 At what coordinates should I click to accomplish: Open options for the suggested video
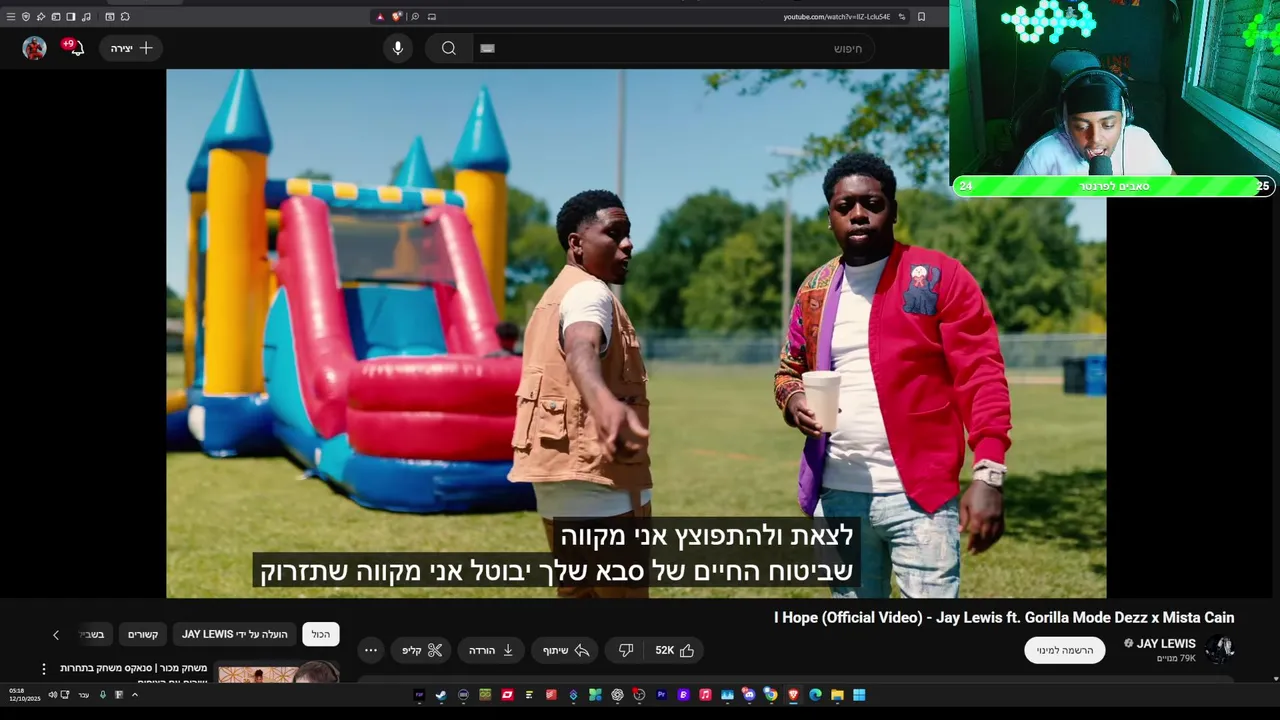43,669
